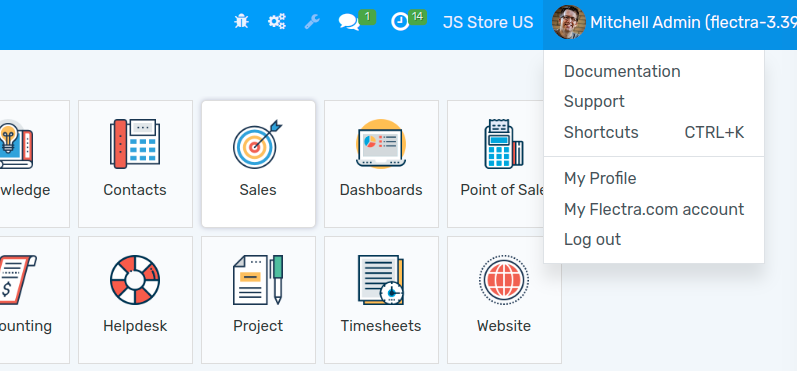Click the Contacts label text
Image resolution: width=797 pixels, height=371 pixels.
(x=135, y=190)
